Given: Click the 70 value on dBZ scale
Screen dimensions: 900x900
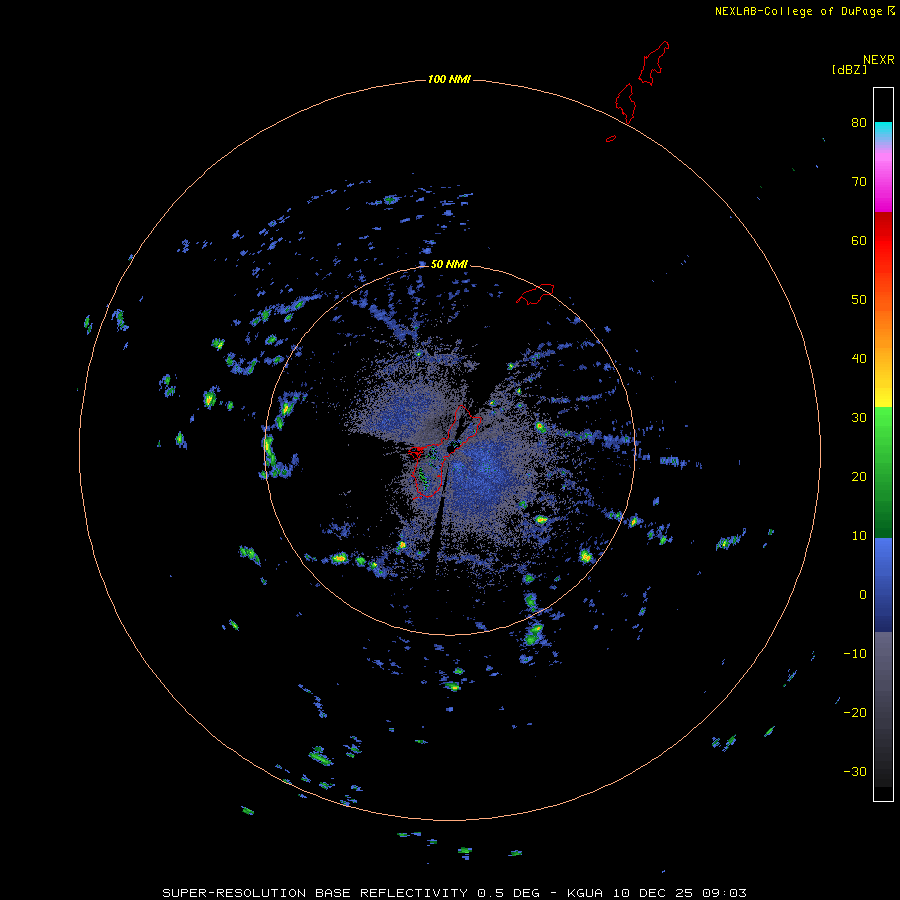Looking at the screenshot, I should 859,182.
